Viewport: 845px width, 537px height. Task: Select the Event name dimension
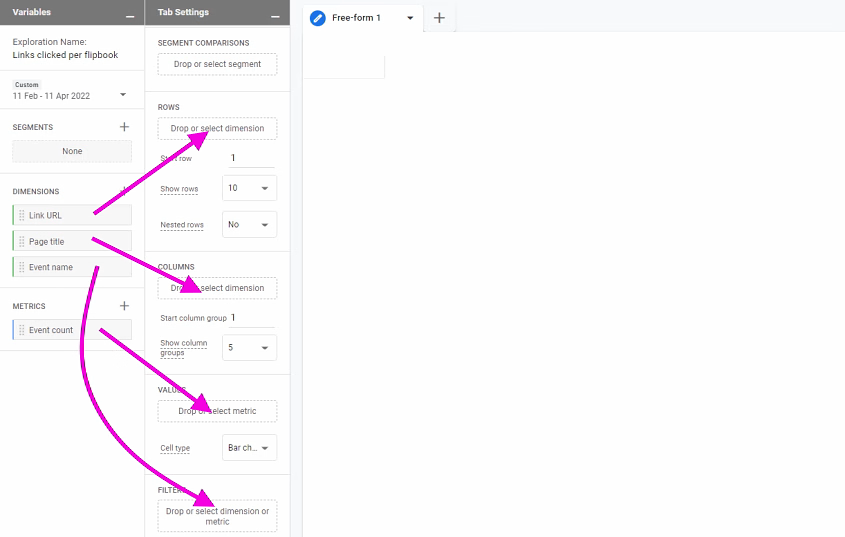(x=72, y=267)
